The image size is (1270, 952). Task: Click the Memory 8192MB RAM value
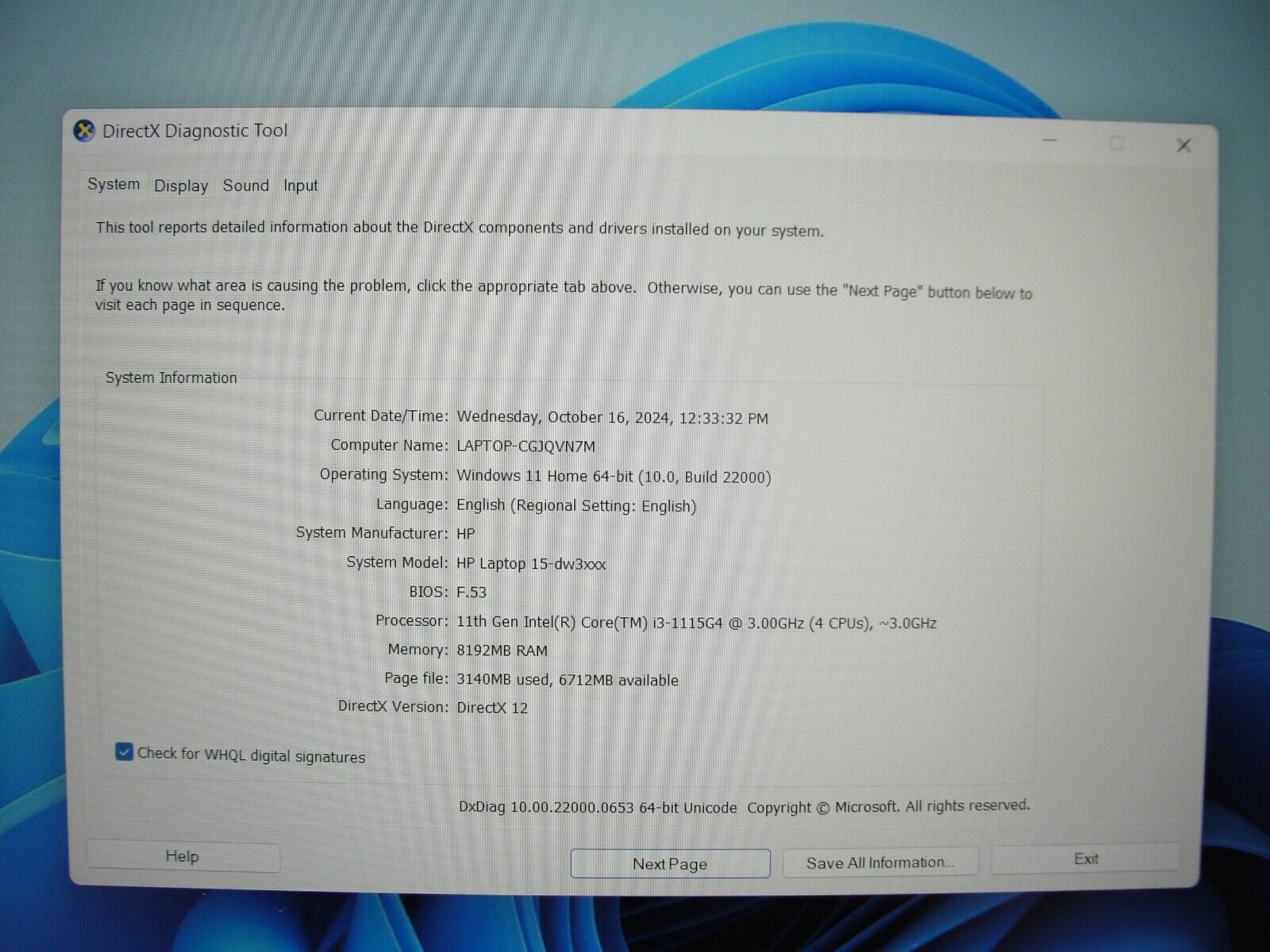pos(501,650)
